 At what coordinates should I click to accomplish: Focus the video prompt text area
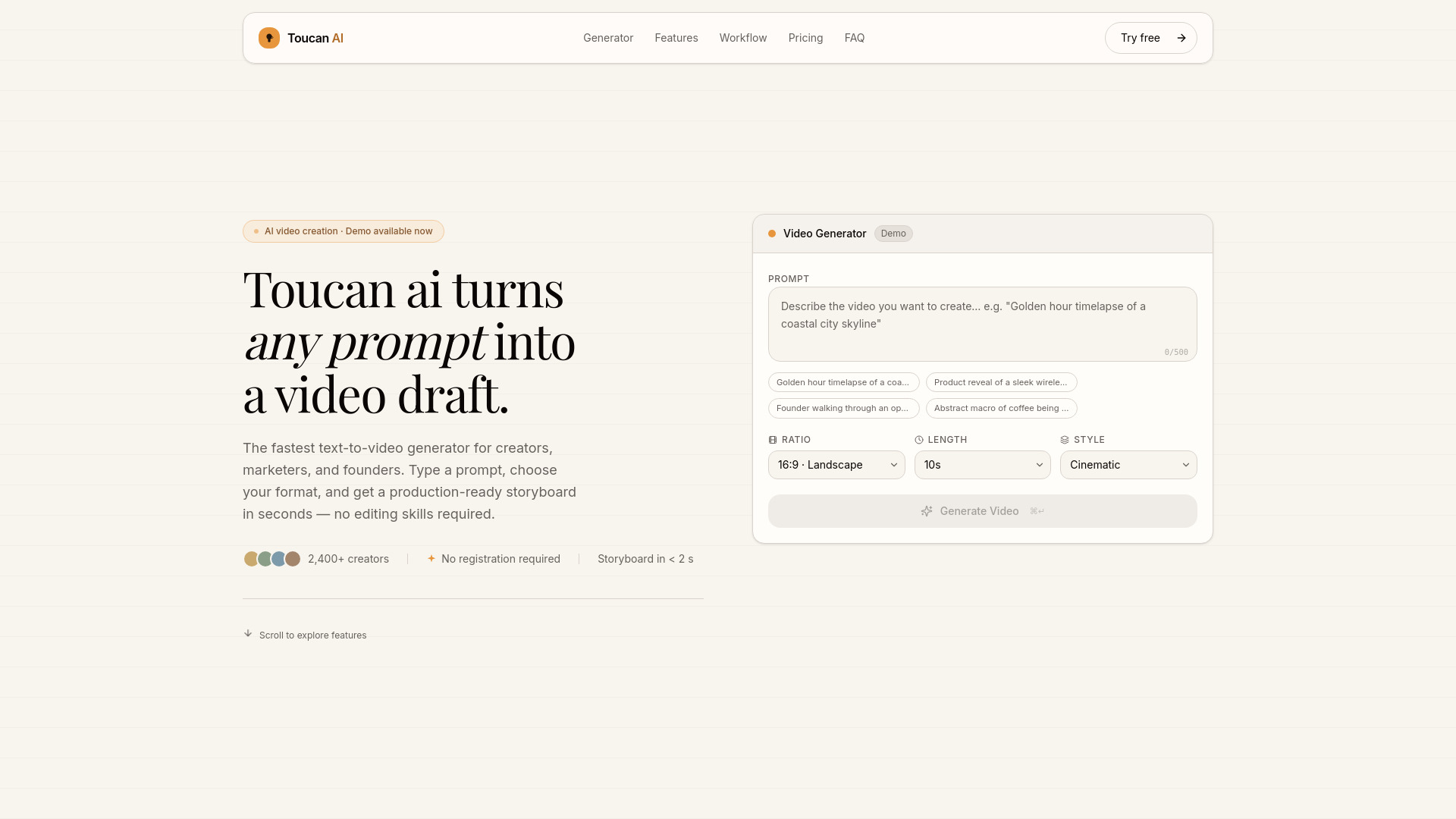coord(983,324)
